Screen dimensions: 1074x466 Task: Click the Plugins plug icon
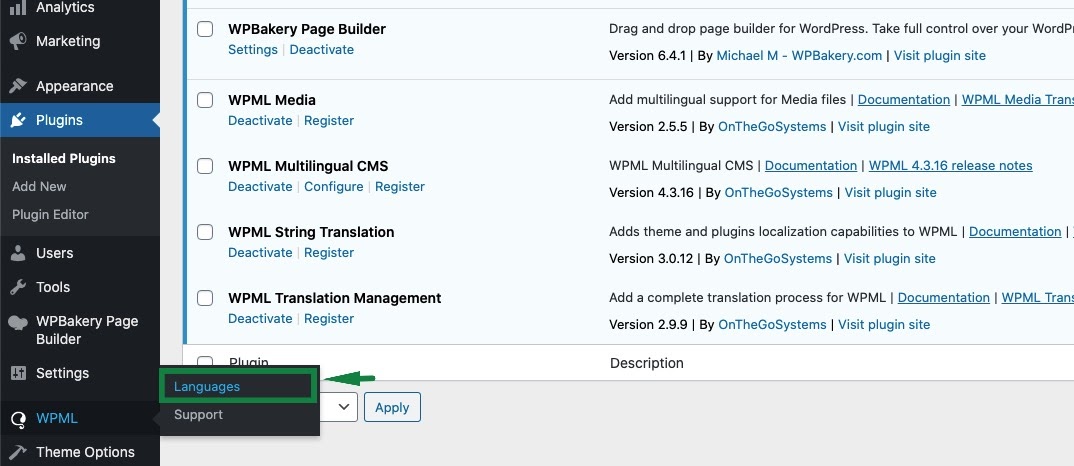pos(18,121)
